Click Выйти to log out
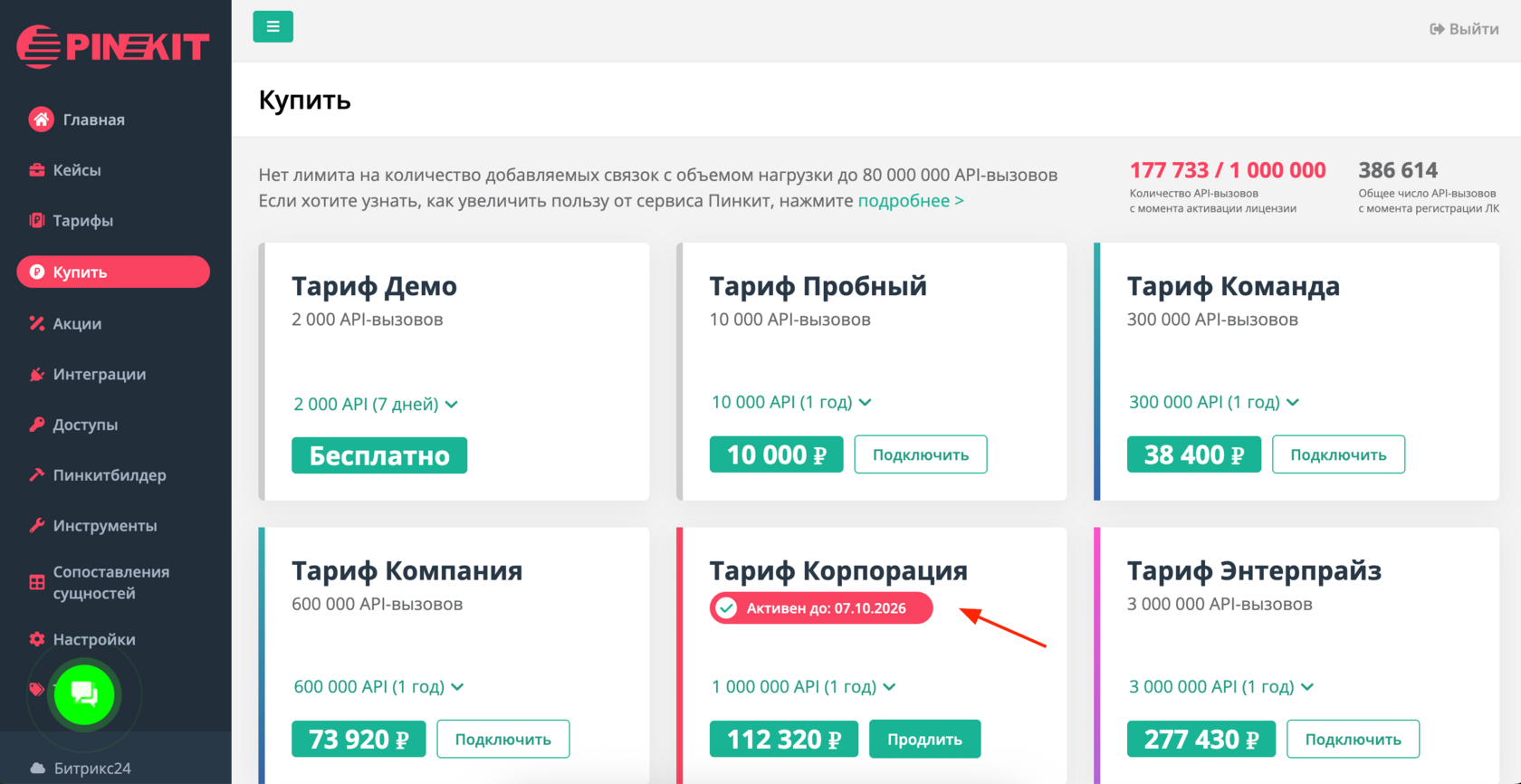The image size is (1521, 784). [1464, 29]
